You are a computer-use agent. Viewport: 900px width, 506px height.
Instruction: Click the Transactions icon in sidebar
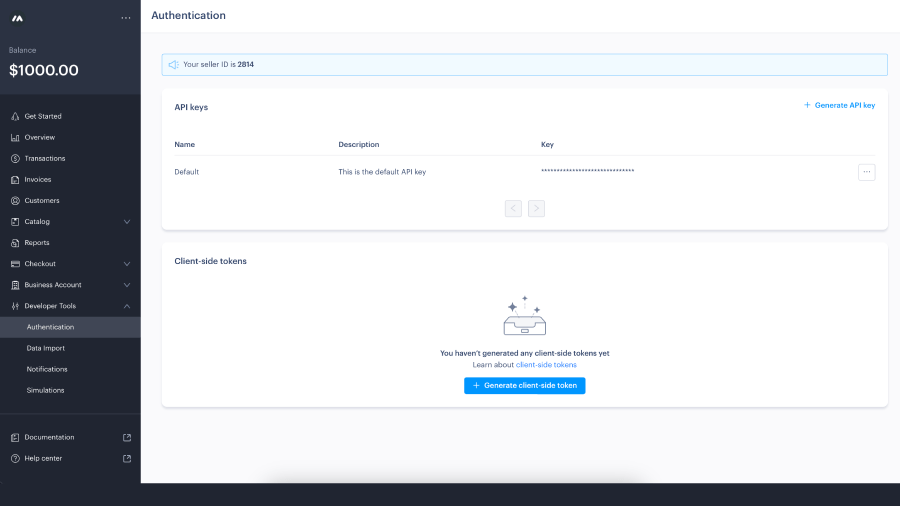point(15,158)
